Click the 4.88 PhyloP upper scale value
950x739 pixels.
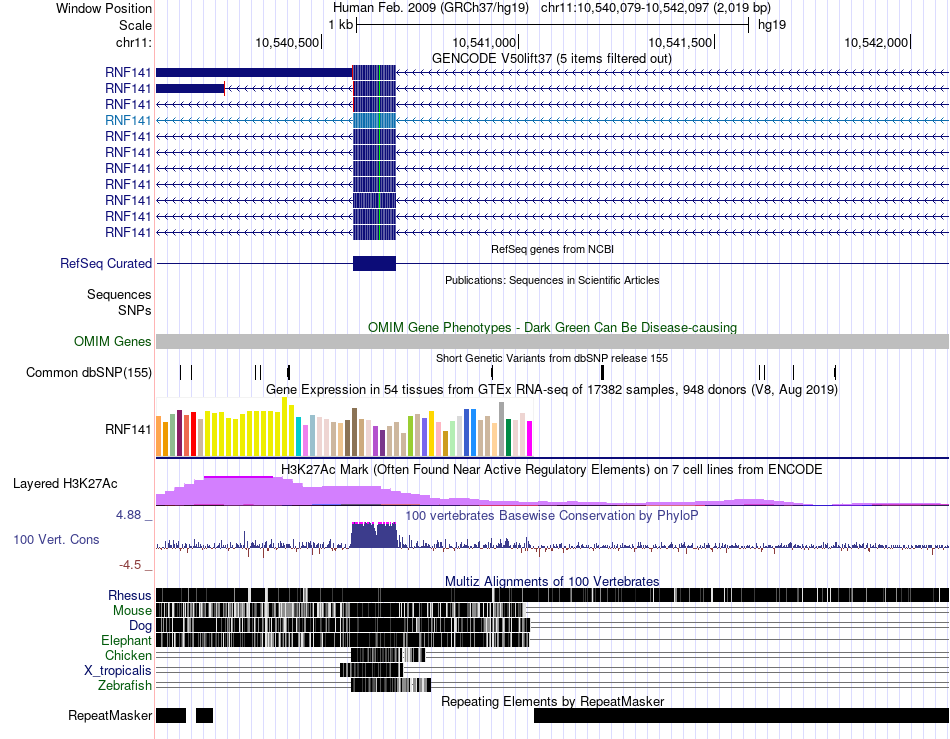pos(128,515)
